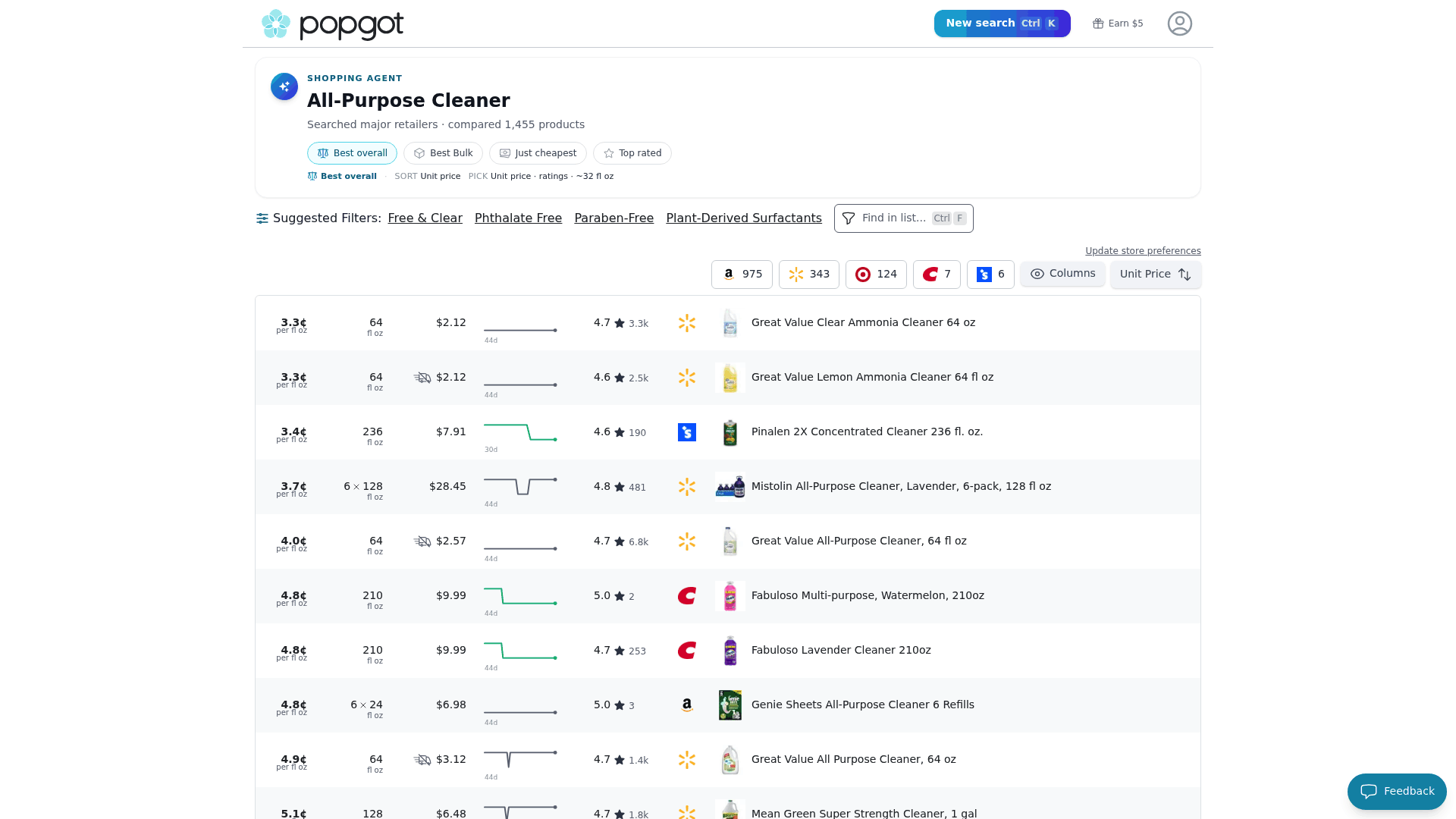The height and width of the screenshot is (819, 1456).
Task: Switch to Best Bulk mode
Action: coord(443,153)
